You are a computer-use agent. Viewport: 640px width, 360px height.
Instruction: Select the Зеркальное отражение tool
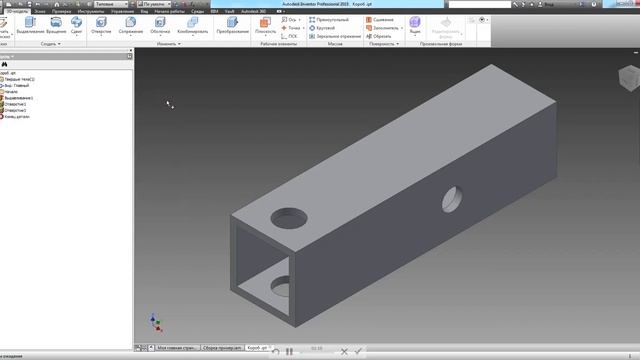coord(335,36)
